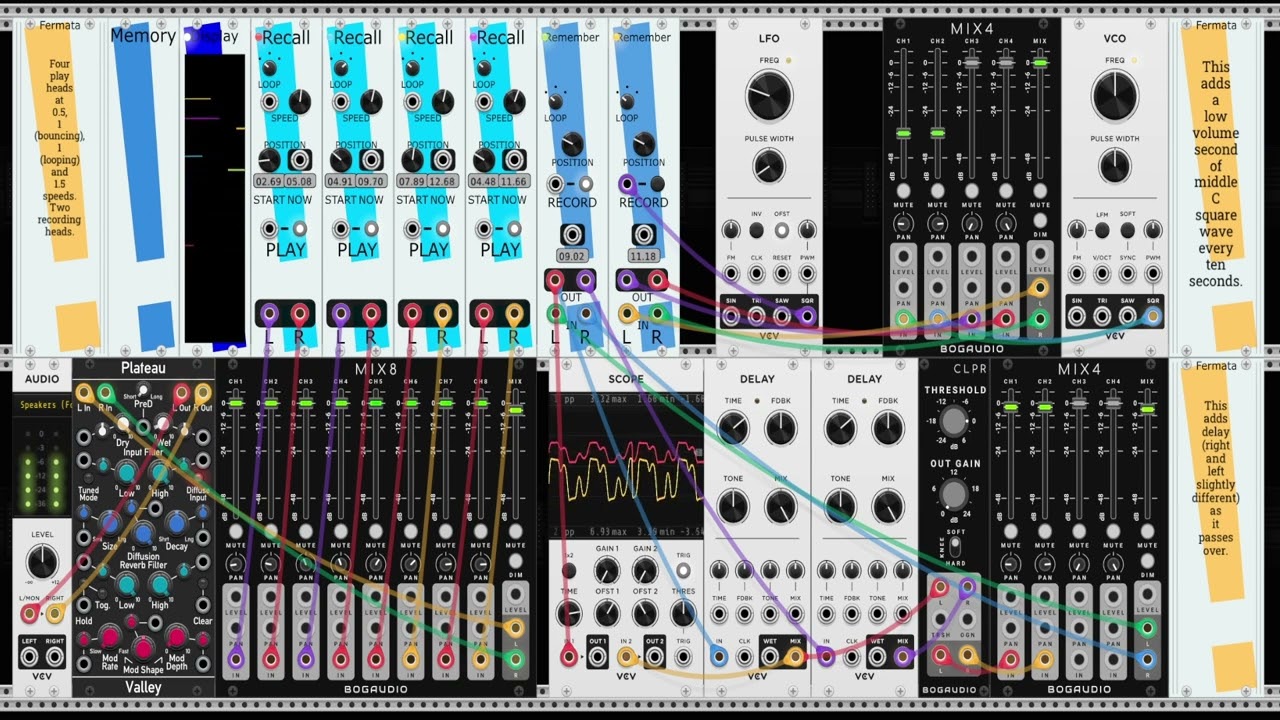The height and width of the screenshot is (720, 1280).
Task: Click the left Delay WET output jack
Action: tap(770, 656)
